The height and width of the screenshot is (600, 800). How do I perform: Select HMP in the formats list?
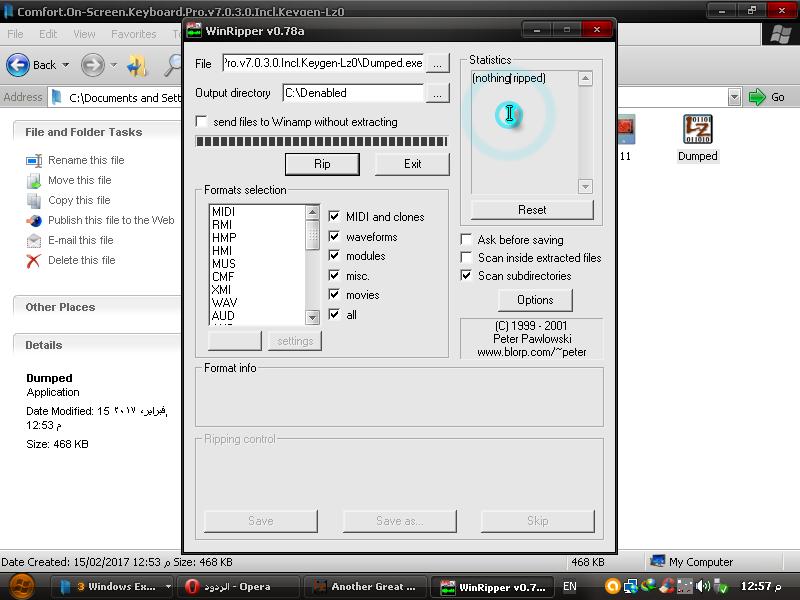[224, 238]
